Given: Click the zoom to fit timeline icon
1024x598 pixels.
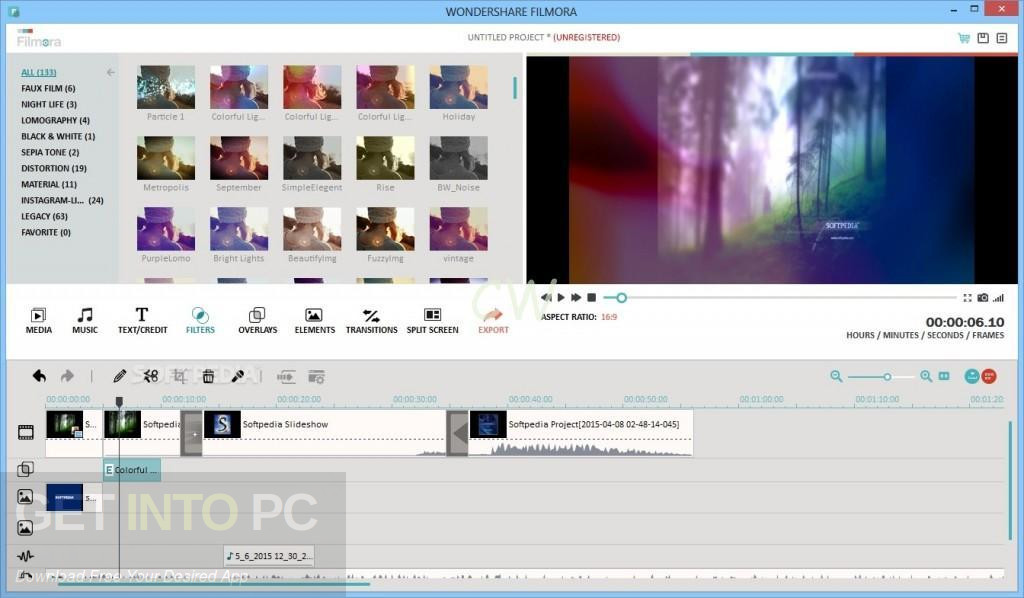Looking at the screenshot, I should (944, 376).
